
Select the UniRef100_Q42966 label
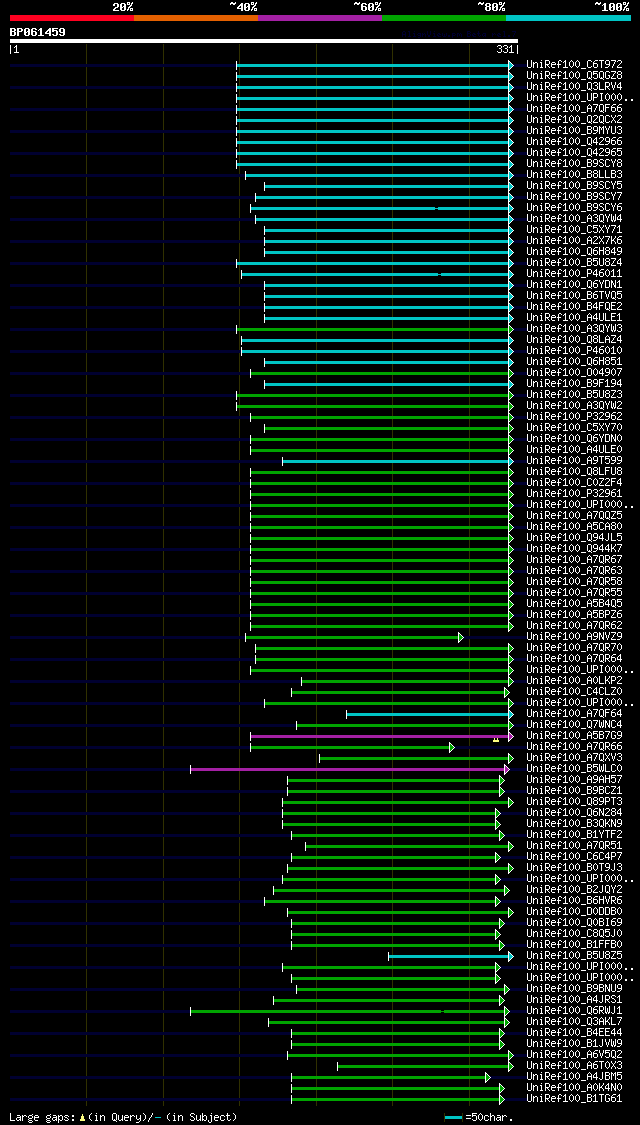click(574, 141)
